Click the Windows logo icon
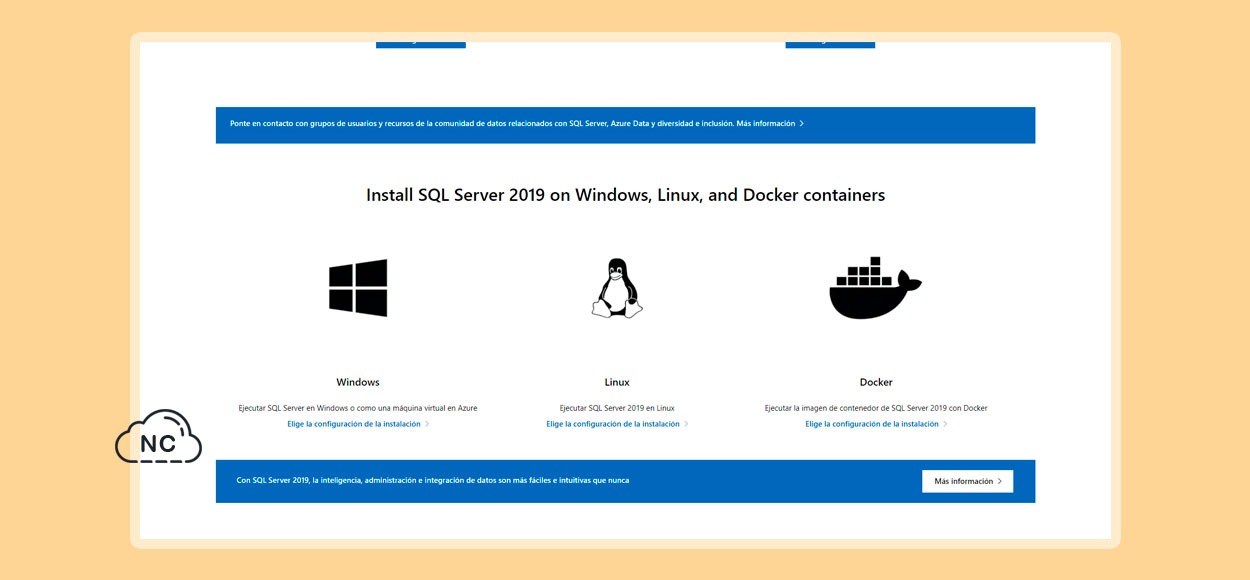This screenshot has width=1250, height=580. point(358,288)
